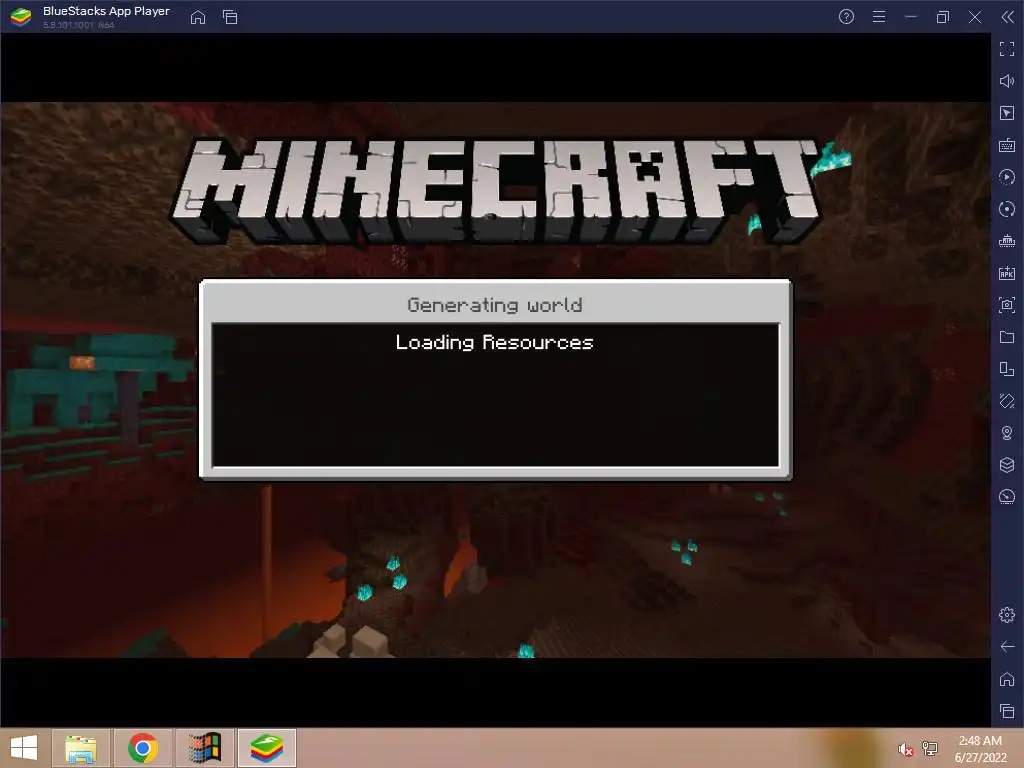Open memory trim icon in sidebar
Screen dimensions: 1024x768
point(1007,241)
